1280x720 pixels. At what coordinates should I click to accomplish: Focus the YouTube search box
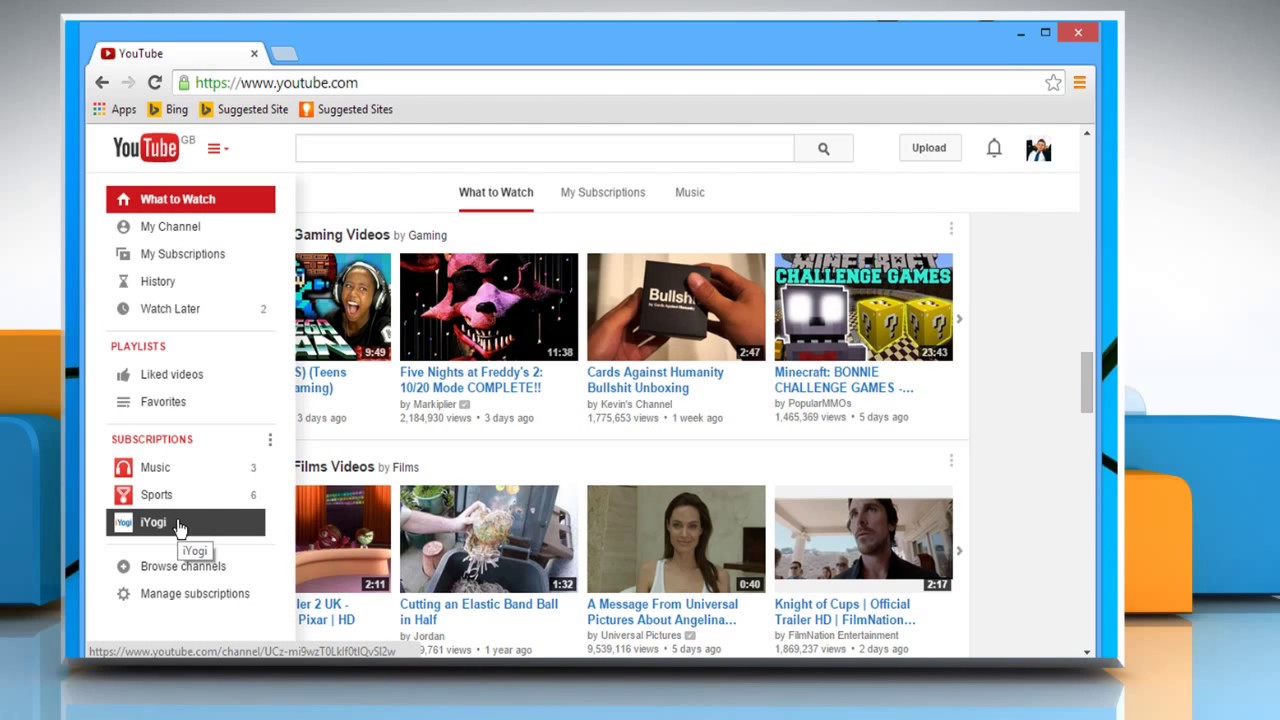(545, 148)
